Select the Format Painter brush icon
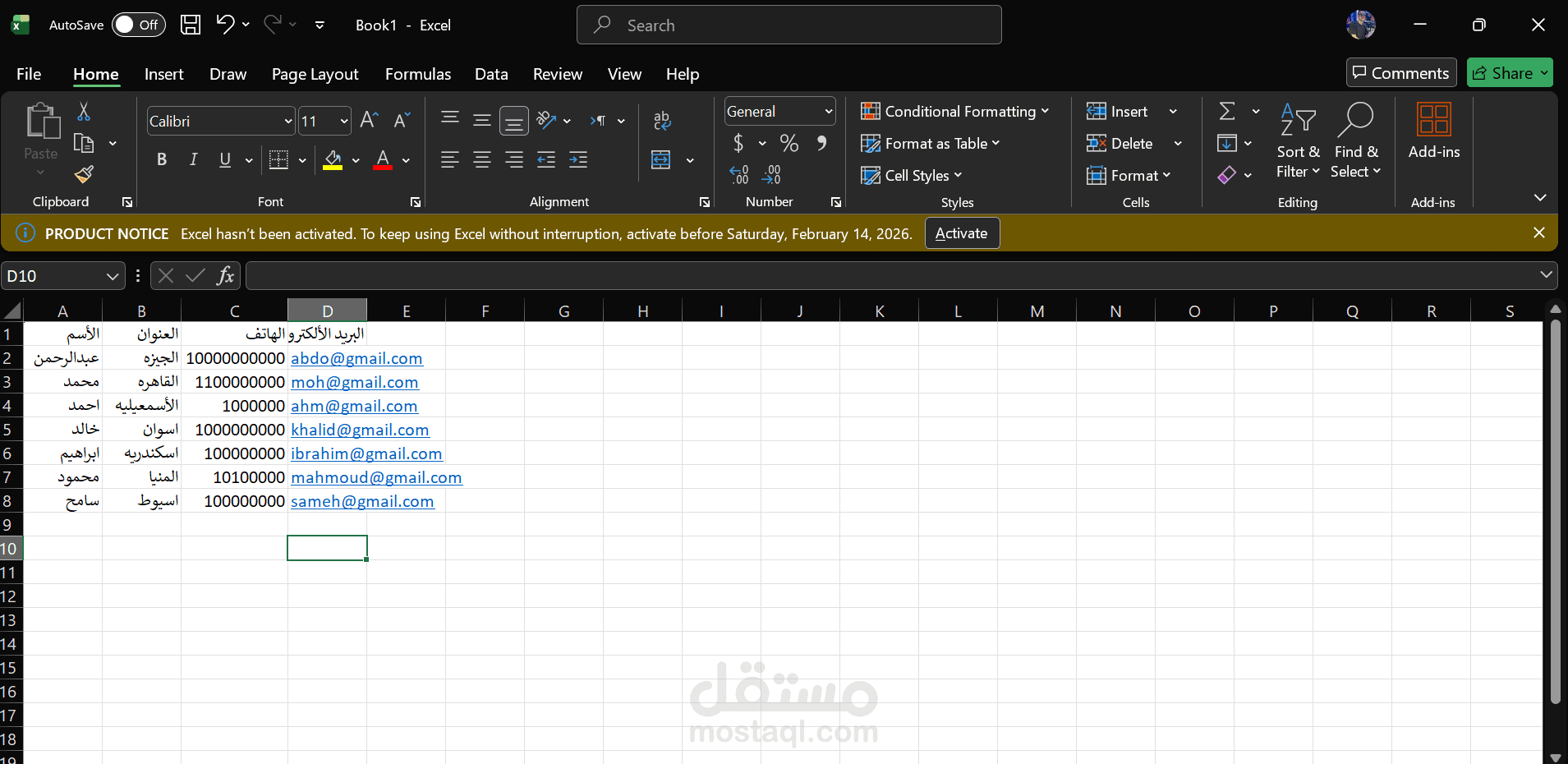The height and width of the screenshot is (764, 1568). coord(84,174)
